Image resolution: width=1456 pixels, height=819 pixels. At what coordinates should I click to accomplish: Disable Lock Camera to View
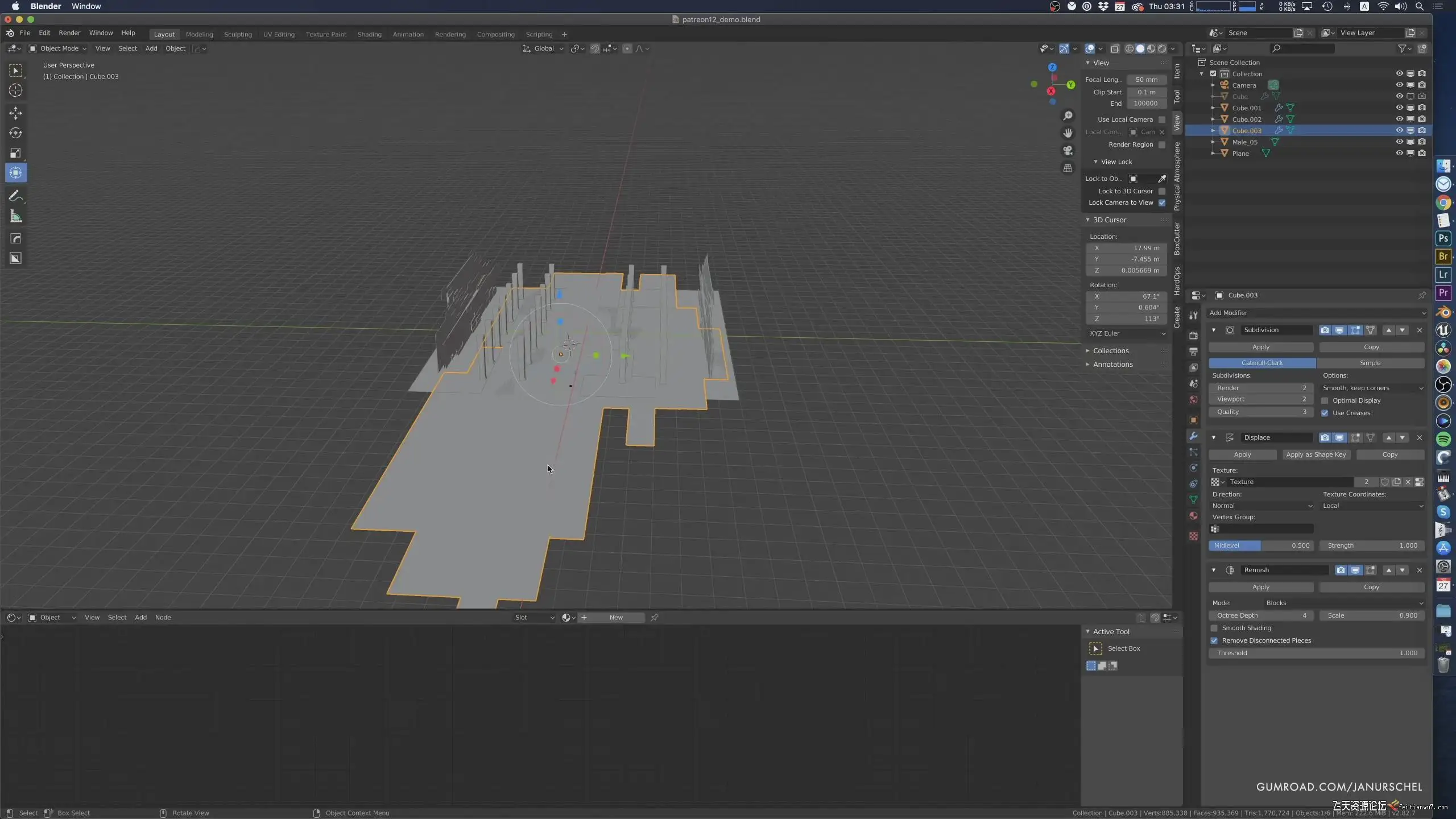click(x=1162, y=203)
